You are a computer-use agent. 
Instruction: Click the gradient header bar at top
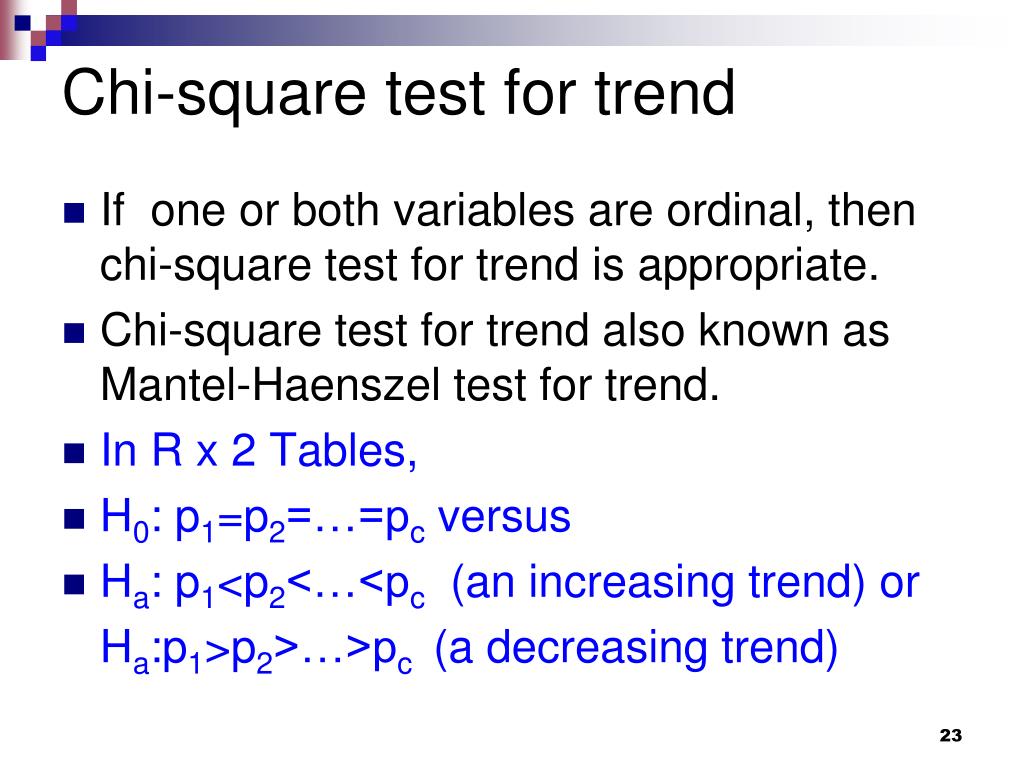point(522,30)
